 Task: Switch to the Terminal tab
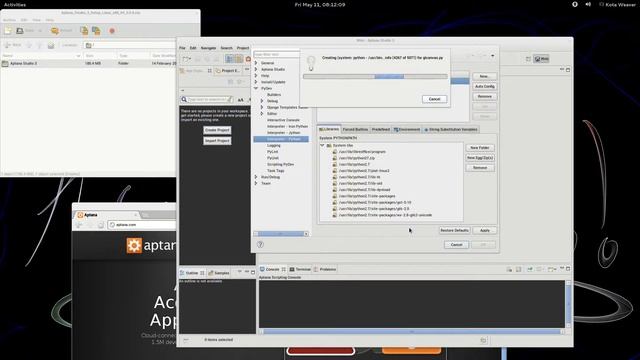[300, 269]
